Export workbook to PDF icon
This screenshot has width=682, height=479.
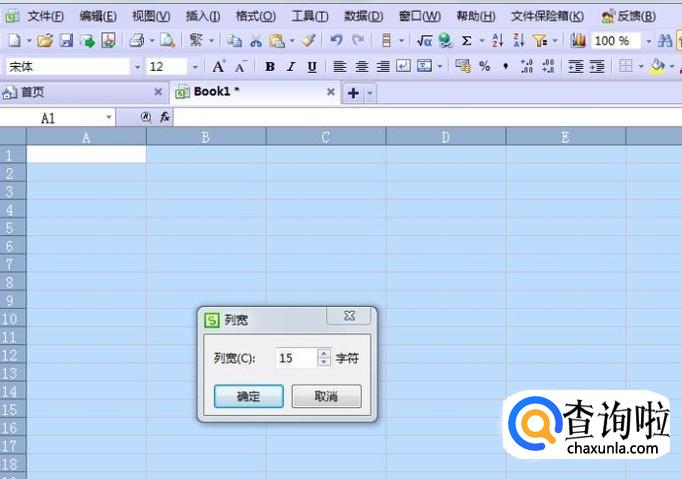pyautogui.click(x=108, y=41)
